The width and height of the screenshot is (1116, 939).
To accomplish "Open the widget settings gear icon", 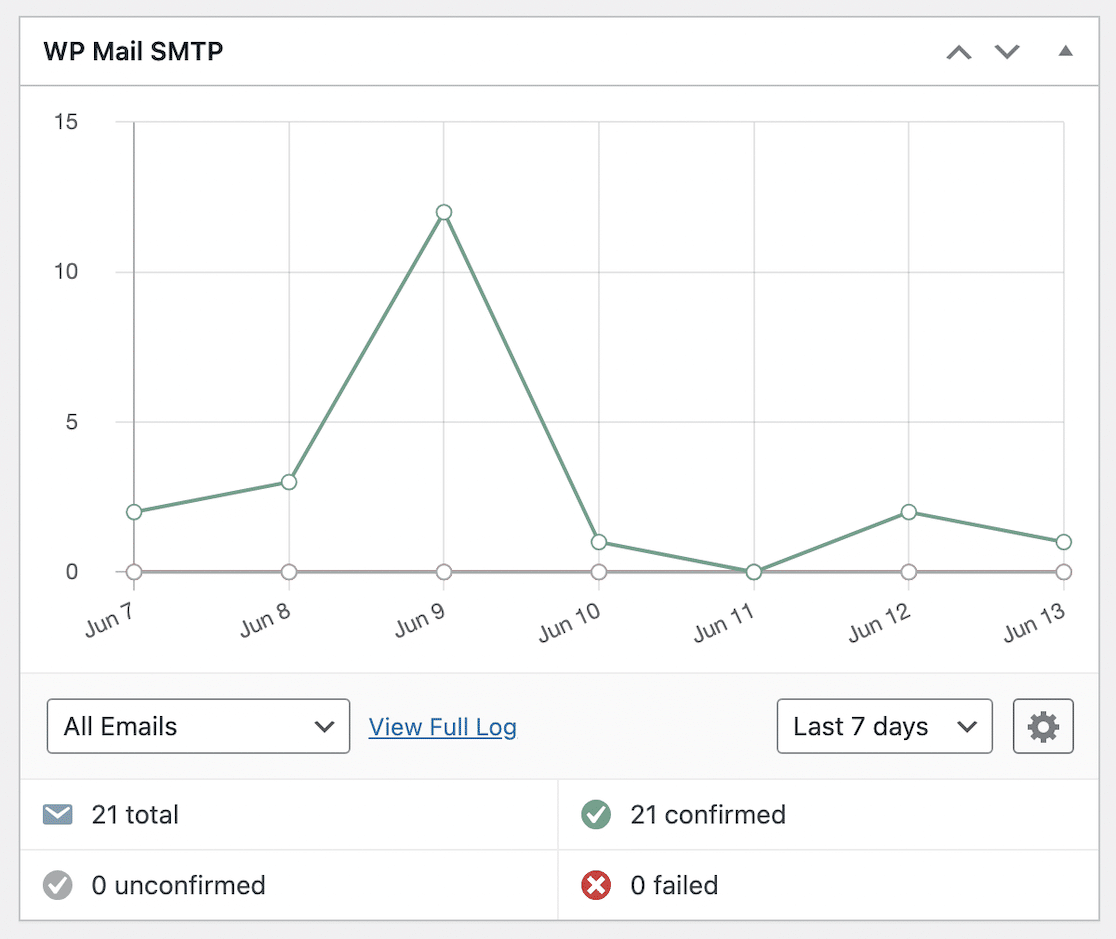I will pos(1043,727).
